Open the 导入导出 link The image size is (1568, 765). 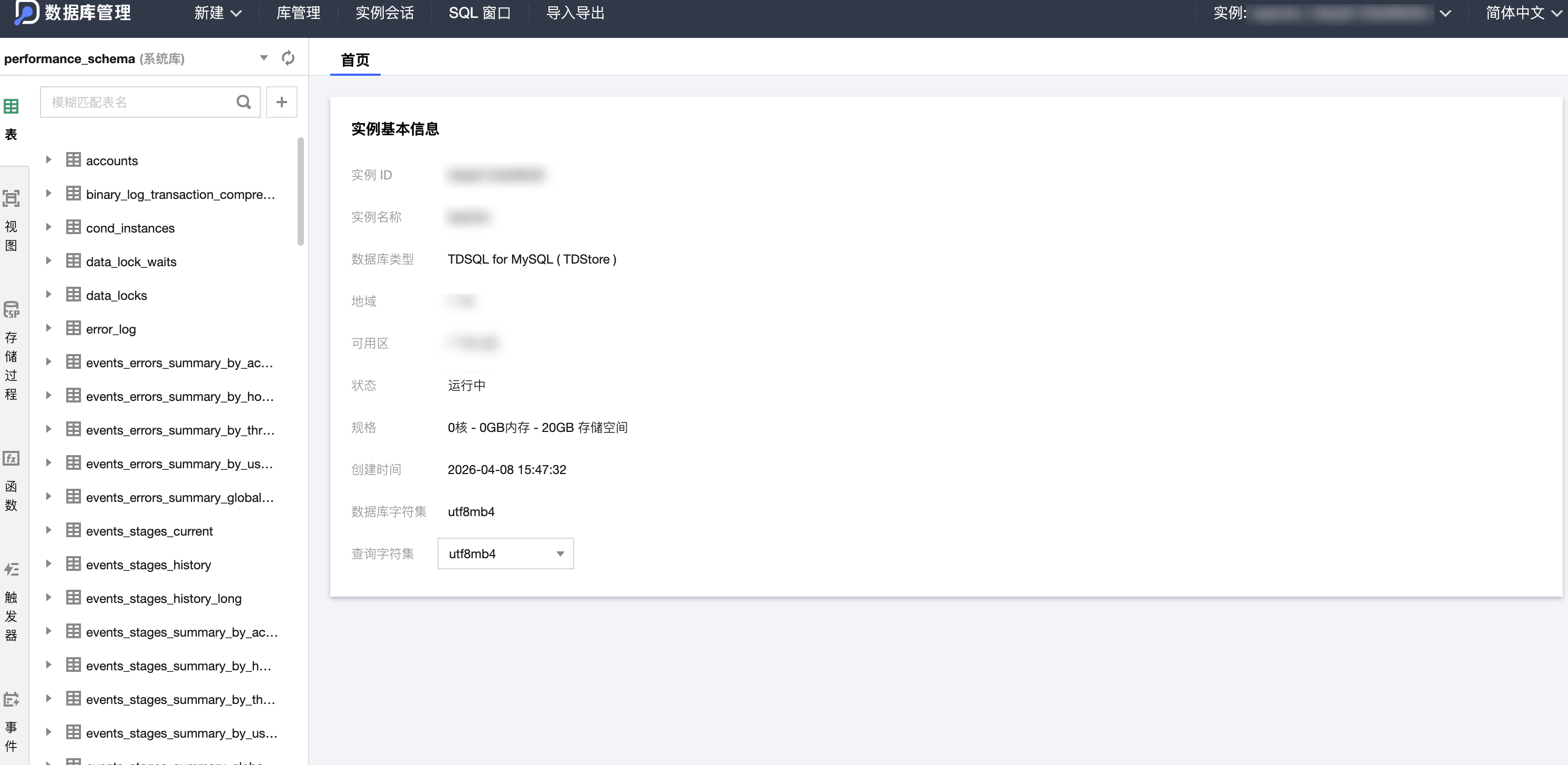click(575, 13)
